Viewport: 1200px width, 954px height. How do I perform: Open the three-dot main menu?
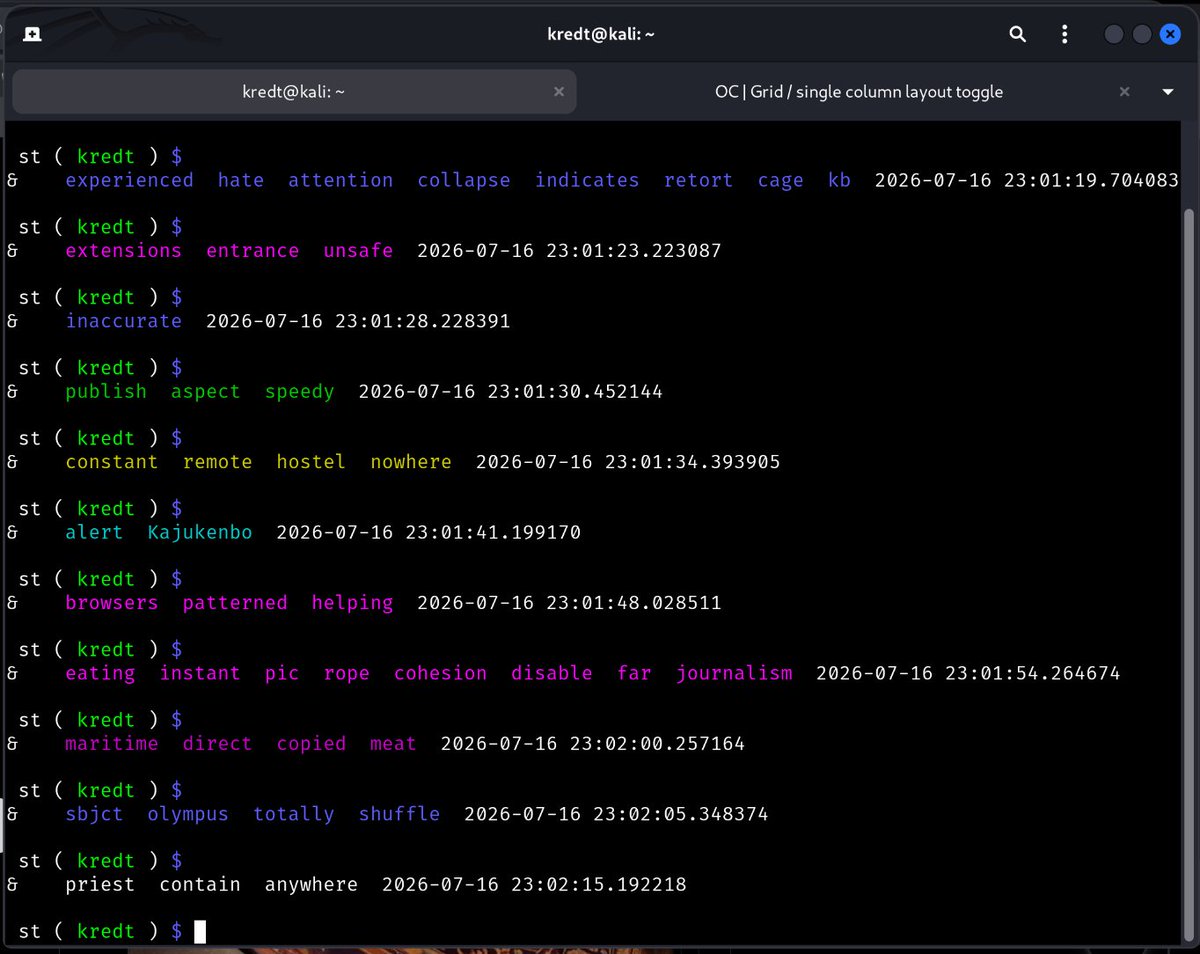1065,34
